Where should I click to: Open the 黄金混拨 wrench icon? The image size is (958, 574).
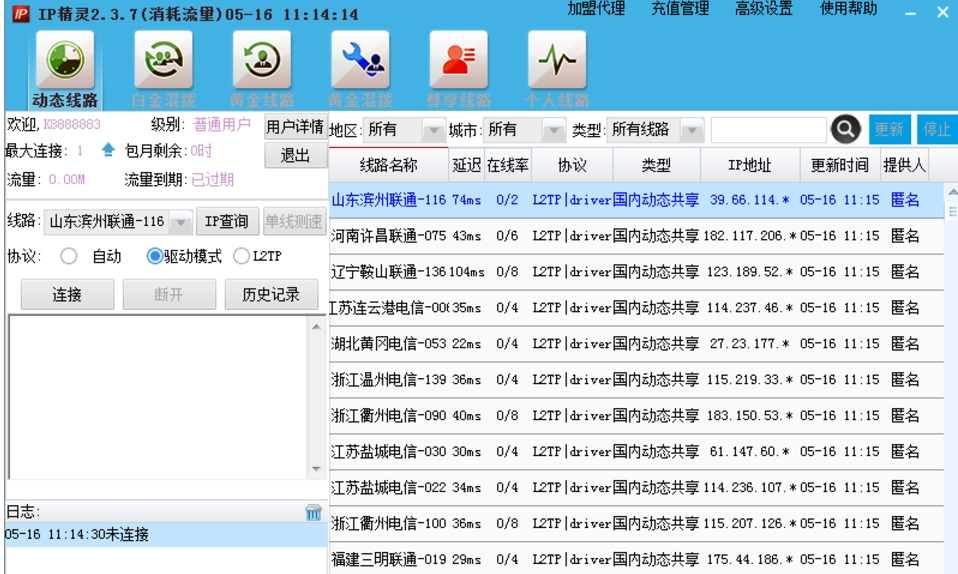[360, 61]
